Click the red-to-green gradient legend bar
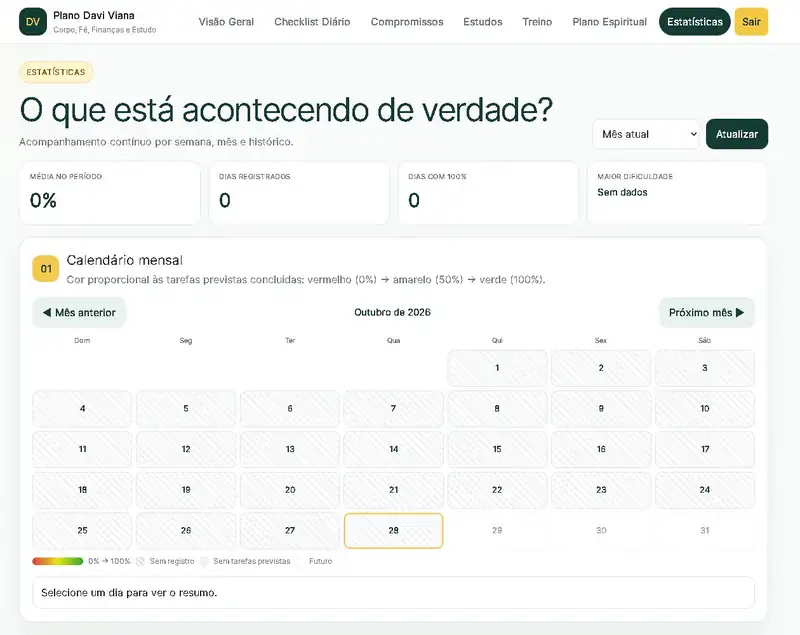This screenshot has height=635, width=800. [x=58, y=561]
